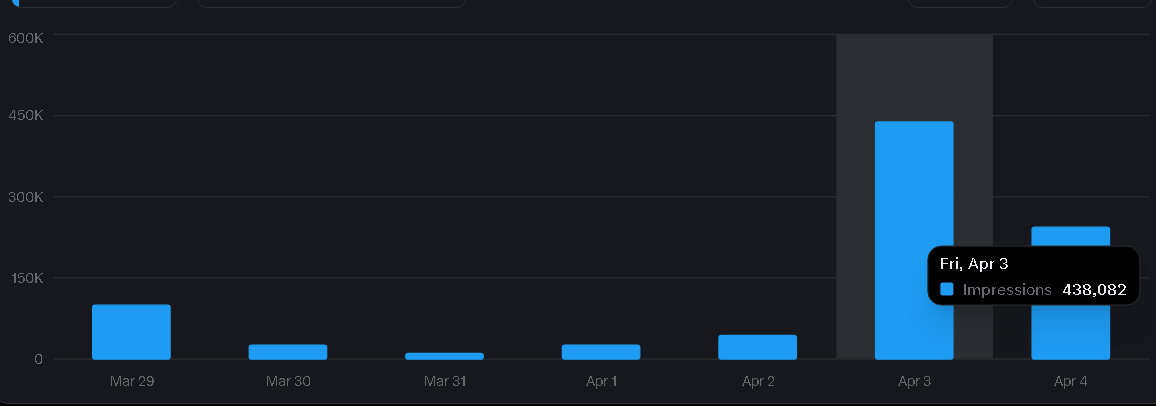Click the Apr 3 date label
1156x406 pixels.
click(914, 381)
